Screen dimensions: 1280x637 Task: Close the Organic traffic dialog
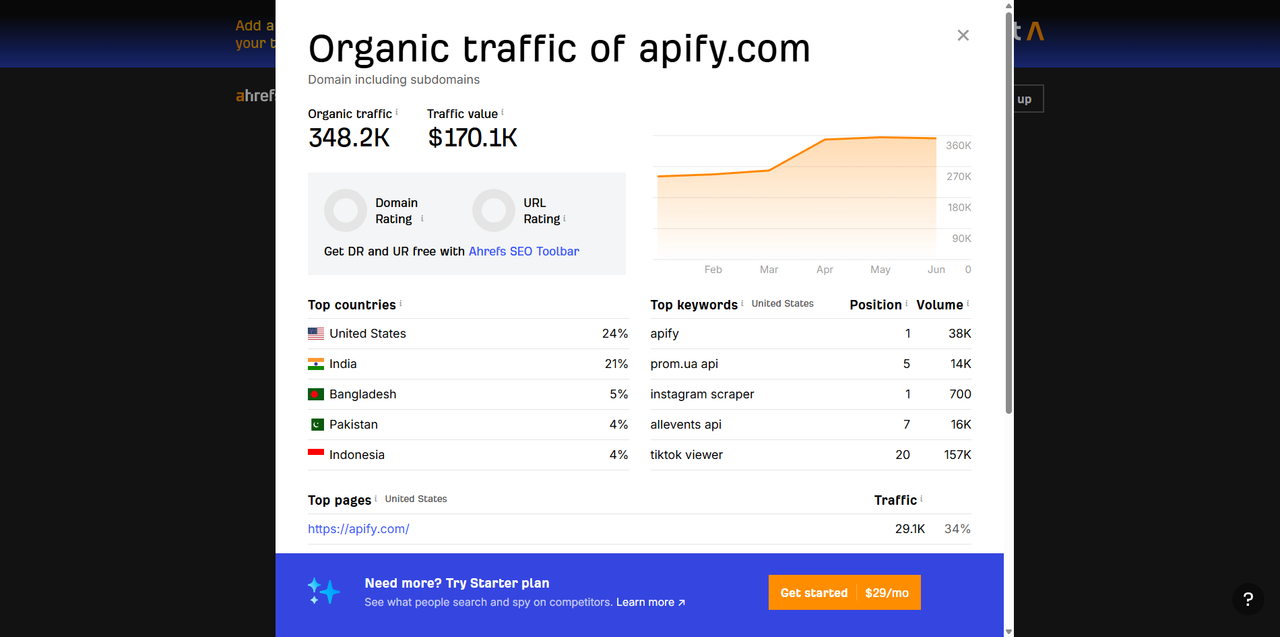[x=963, y=35]
